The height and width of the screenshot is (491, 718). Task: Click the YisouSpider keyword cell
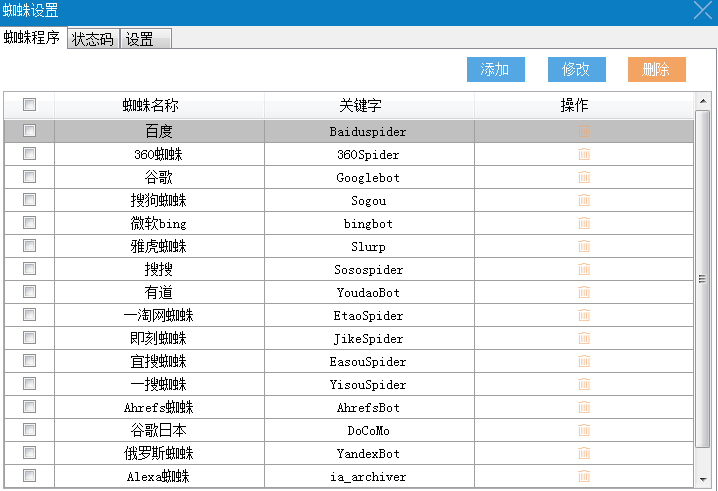click(369, 384)
